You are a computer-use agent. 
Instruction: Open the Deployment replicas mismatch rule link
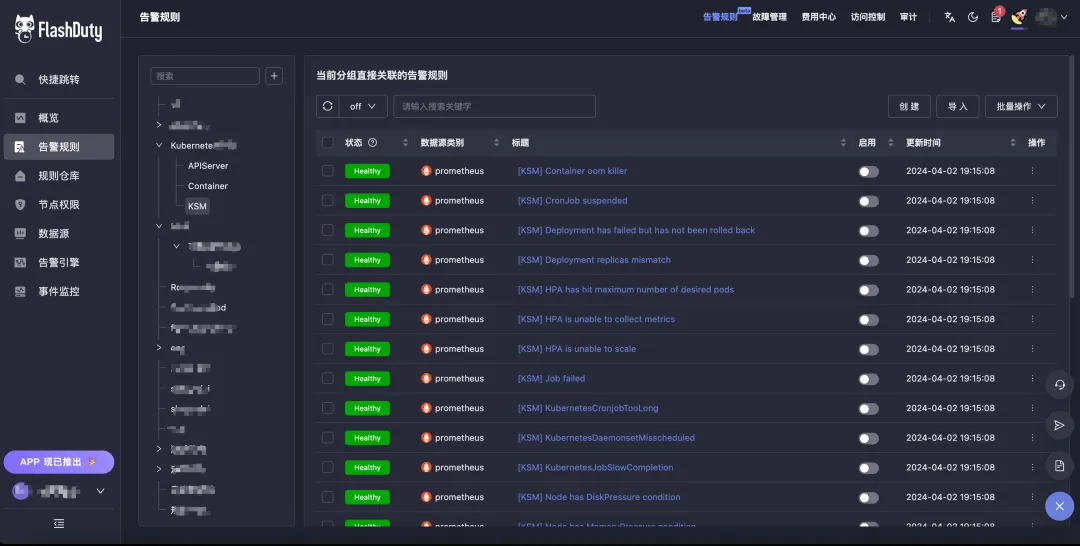pyautogui.click(x=594, y=260)
